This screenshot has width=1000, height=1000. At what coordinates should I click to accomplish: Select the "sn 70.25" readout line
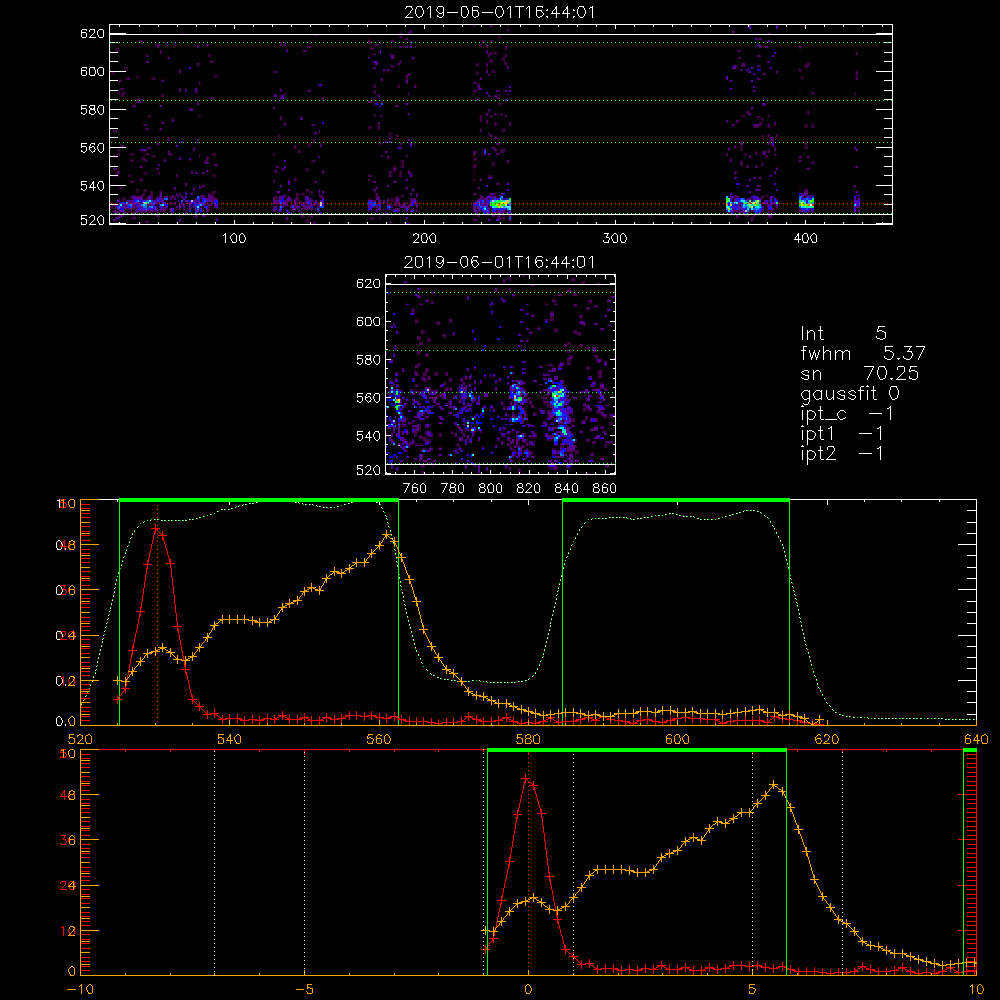pos(860,373)
